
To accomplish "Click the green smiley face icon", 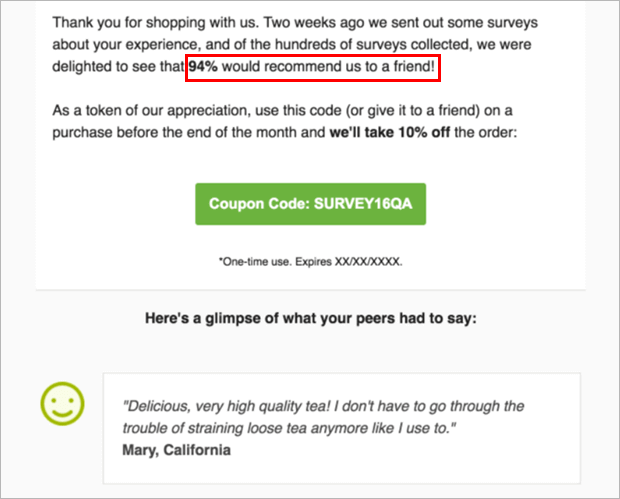I will pos(62,404).
